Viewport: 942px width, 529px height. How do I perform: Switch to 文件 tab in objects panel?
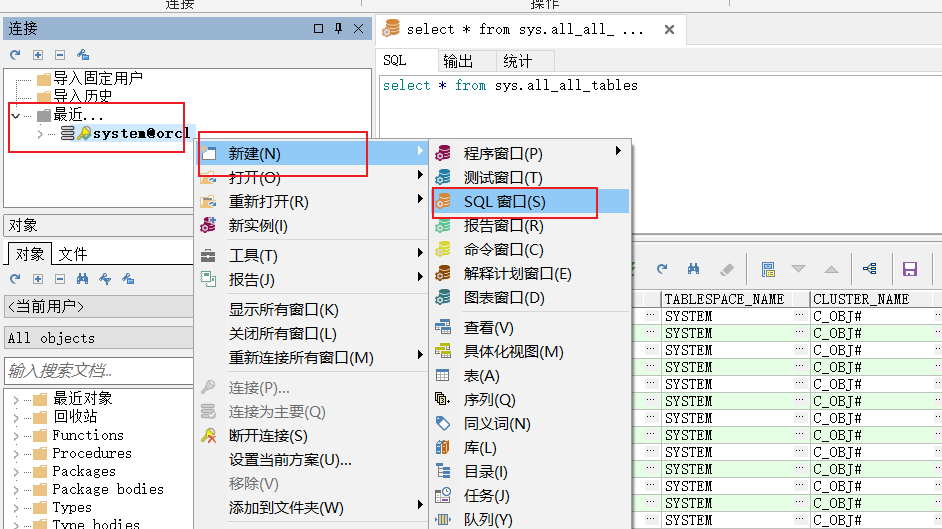click(73, 254)
